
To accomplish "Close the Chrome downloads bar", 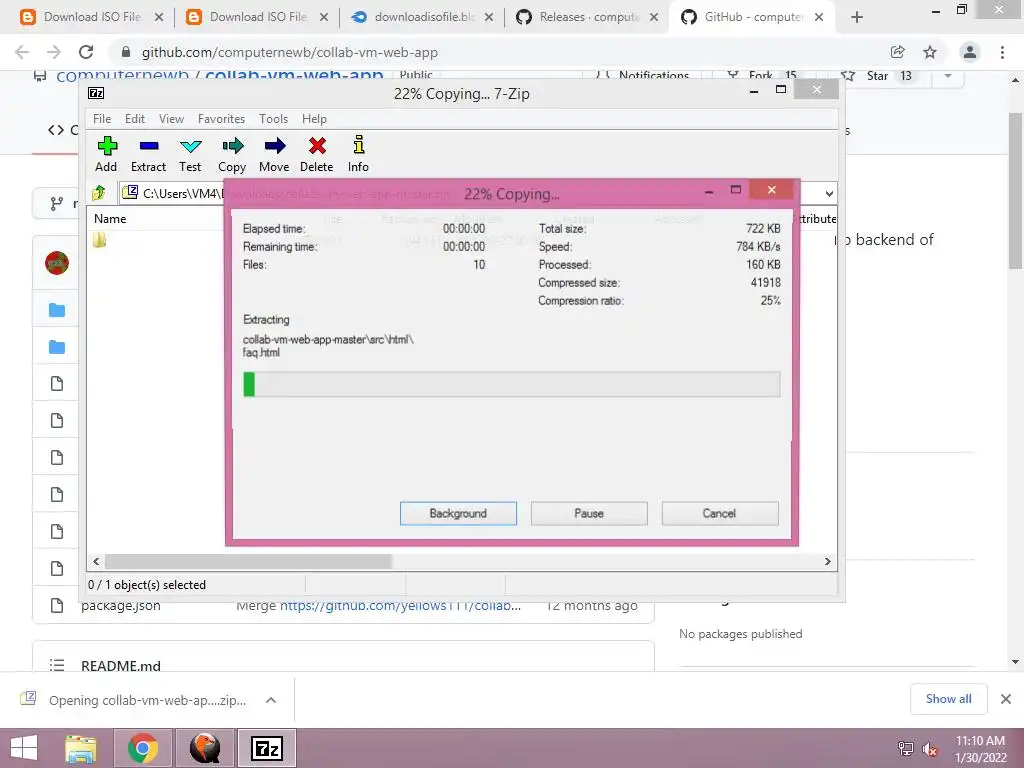I will tap(1006, 699).
